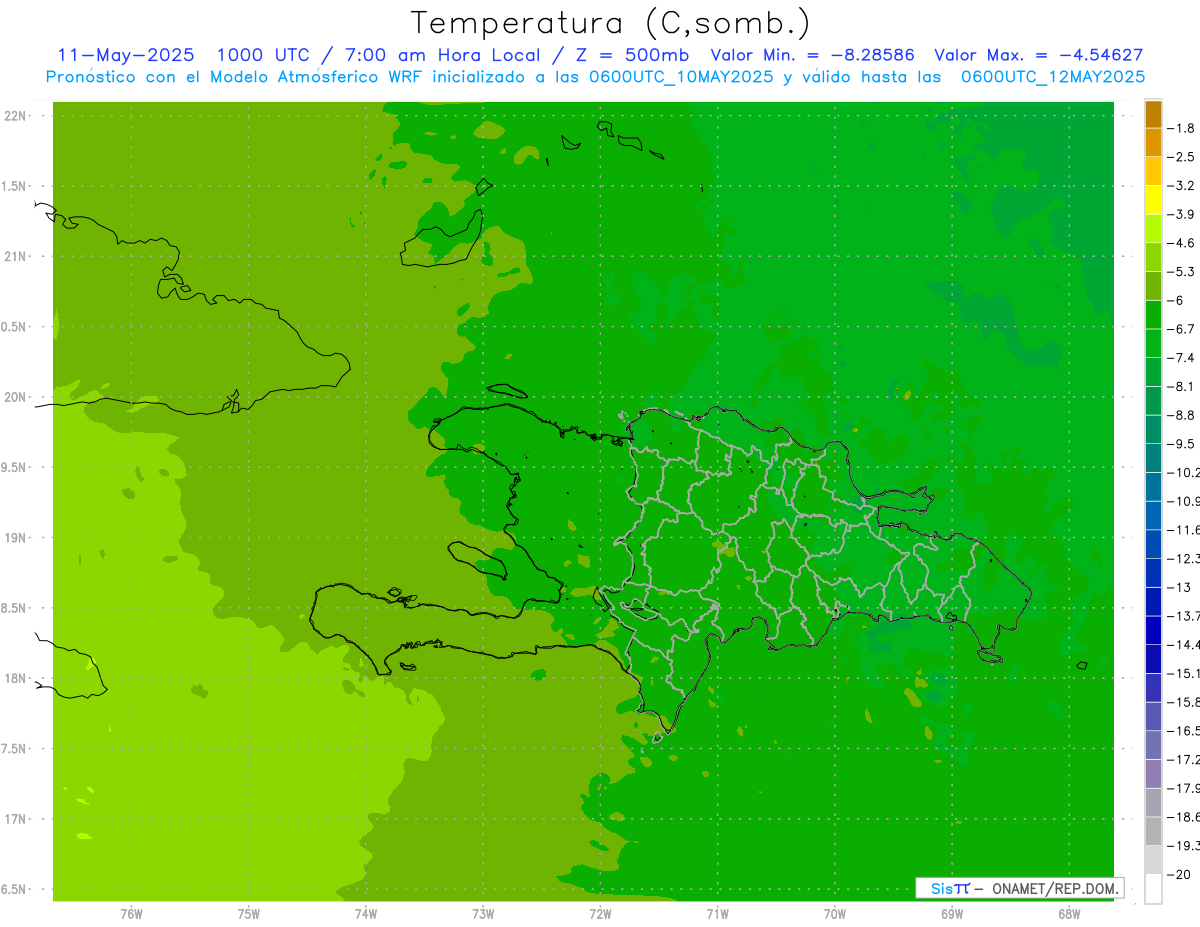This screenshot has height=927, width=1200.
Task: Click the 22N latitude axis label
Action: click(x=14, y=116)
